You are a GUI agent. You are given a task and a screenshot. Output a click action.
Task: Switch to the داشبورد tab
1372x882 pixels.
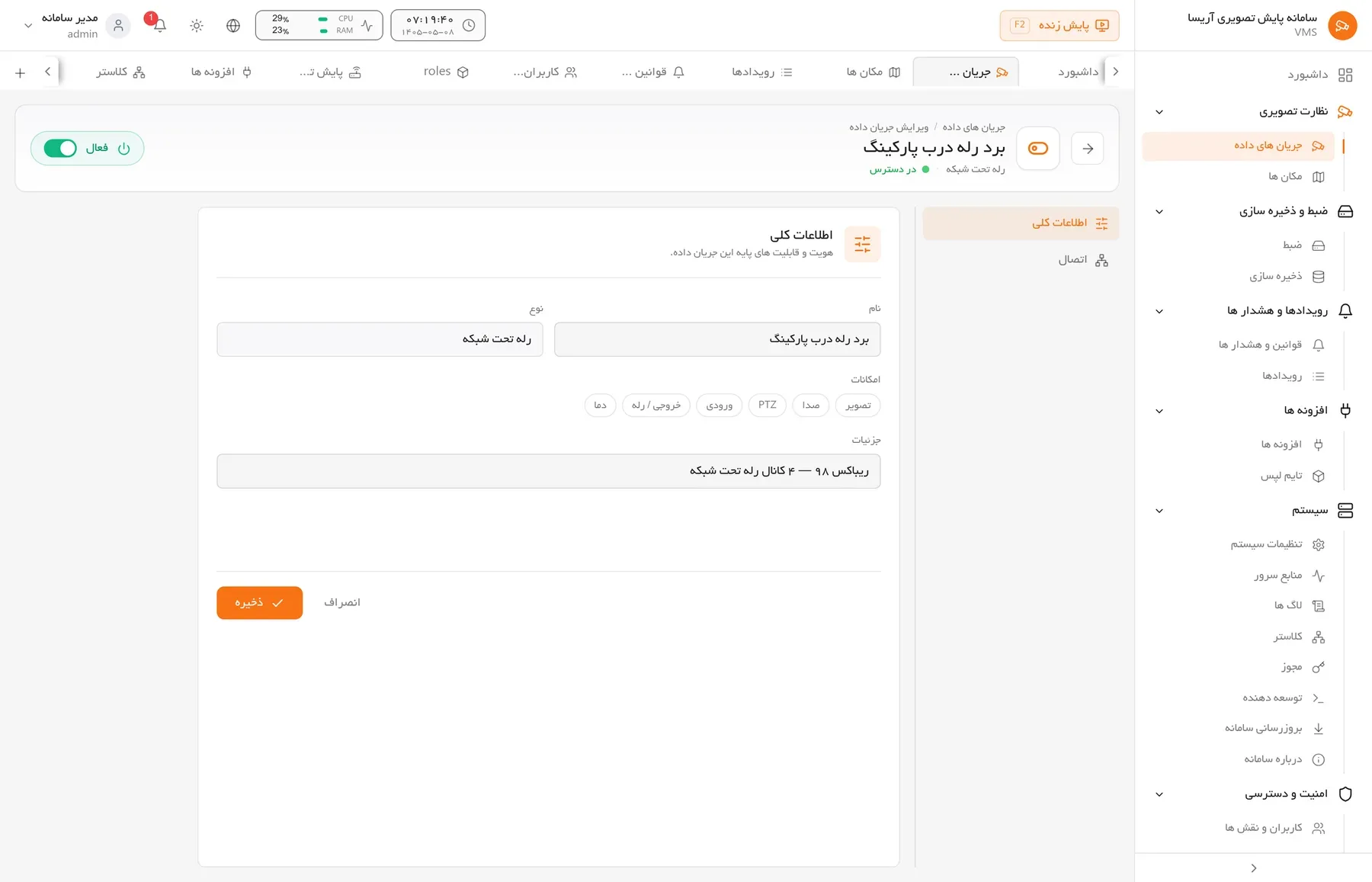point(1079,72)
